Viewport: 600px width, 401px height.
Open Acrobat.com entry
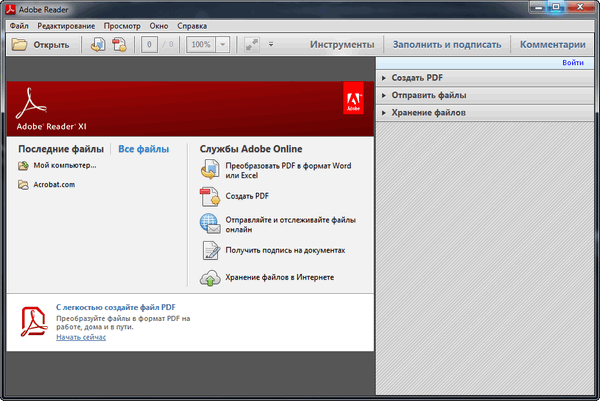[x=54, y=185]
